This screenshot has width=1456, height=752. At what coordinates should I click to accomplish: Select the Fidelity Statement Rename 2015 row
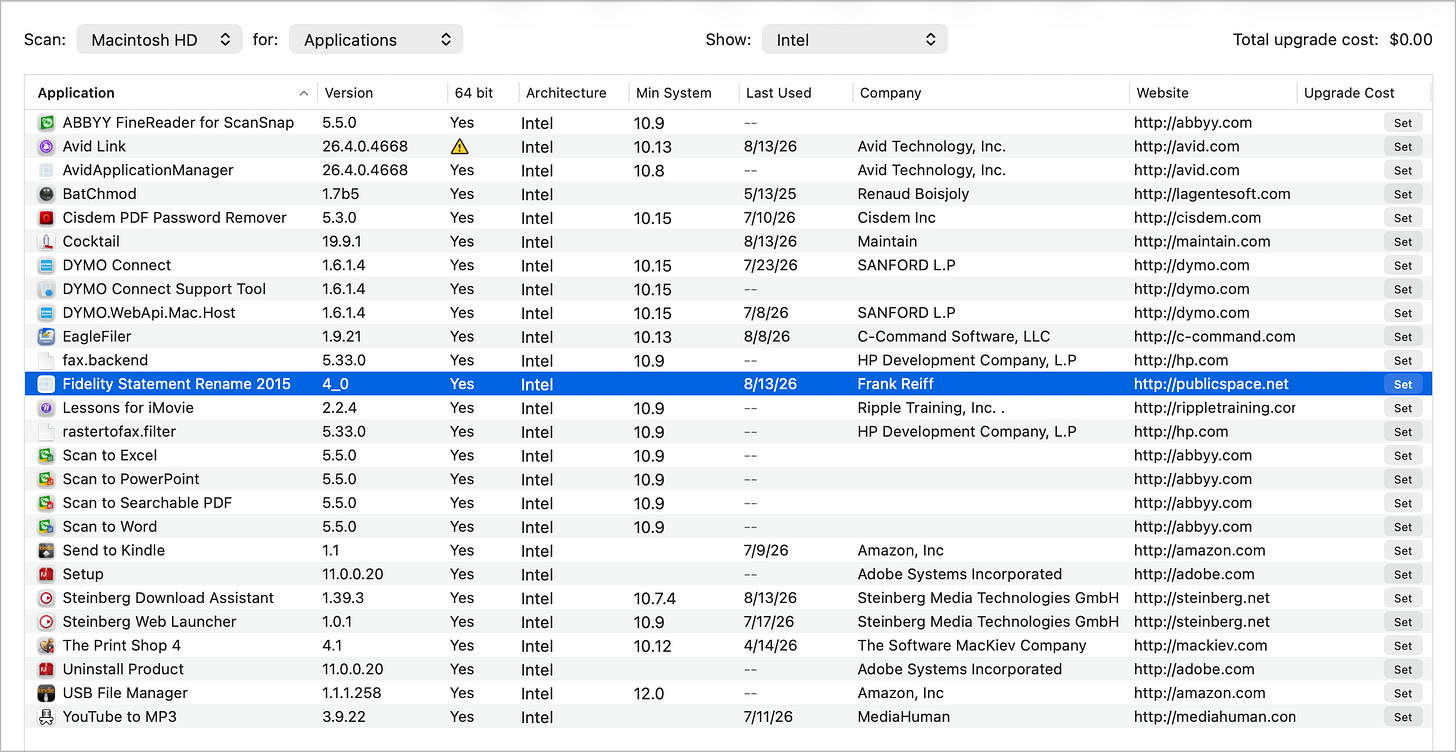[x=728, y=384]
